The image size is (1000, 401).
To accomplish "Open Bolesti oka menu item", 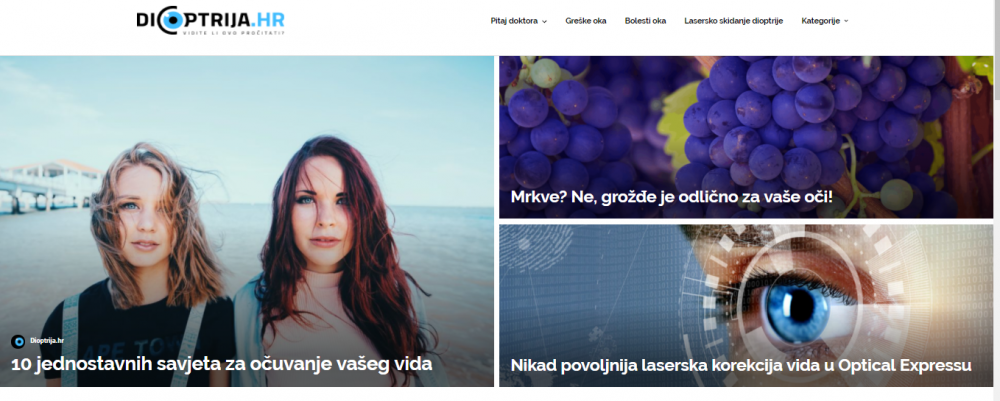I will (645, 21).
